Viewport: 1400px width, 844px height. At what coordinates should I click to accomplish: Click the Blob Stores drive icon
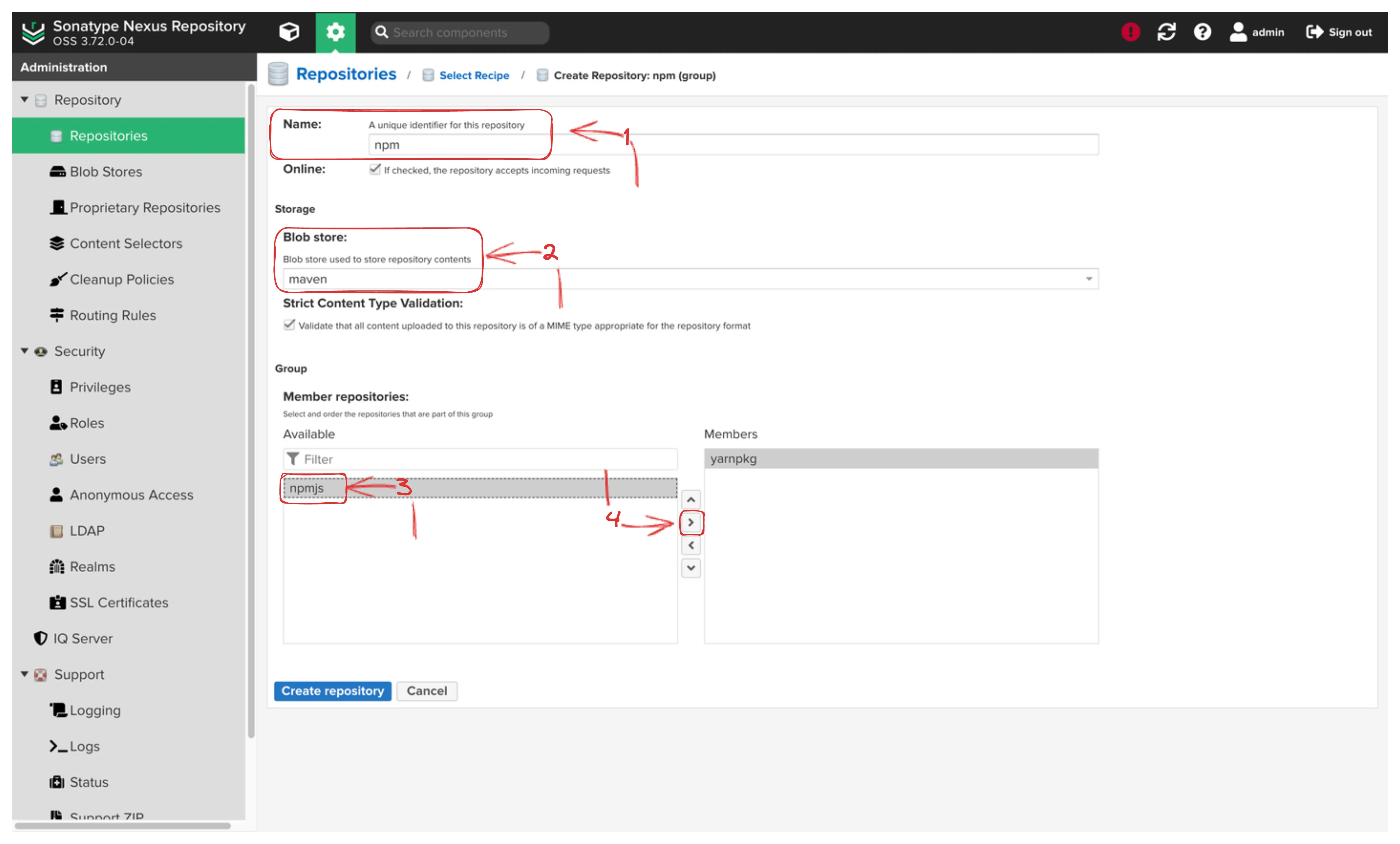[57, 171]
